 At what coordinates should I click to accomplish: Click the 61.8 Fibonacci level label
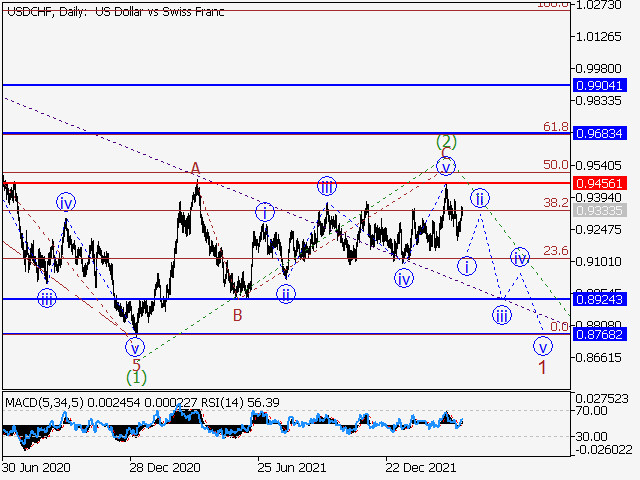[x=556, y=127]
